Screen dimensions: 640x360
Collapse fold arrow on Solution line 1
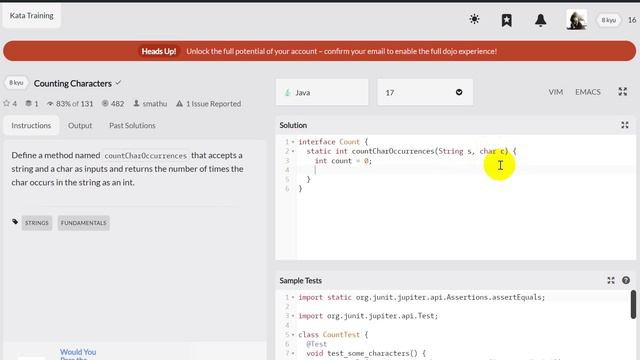pos(293,142)
